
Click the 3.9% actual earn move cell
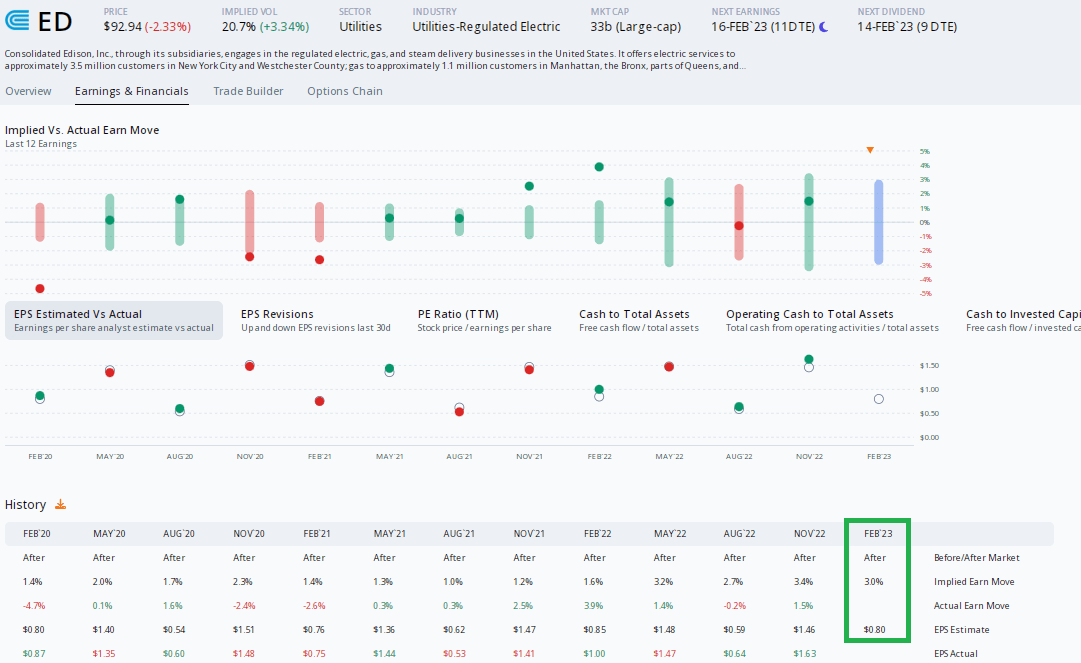coord(593,606)
